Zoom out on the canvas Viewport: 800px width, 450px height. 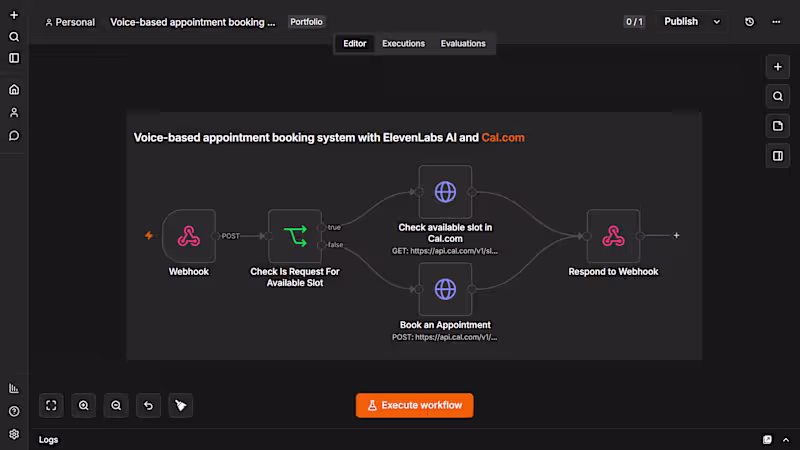point(116,405)
